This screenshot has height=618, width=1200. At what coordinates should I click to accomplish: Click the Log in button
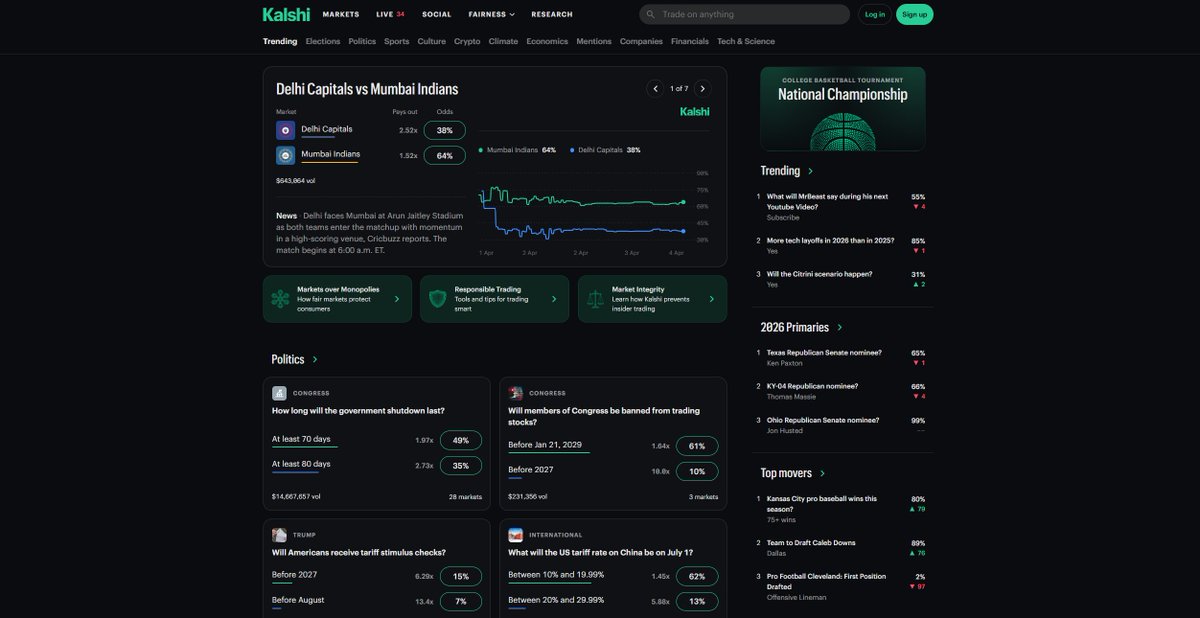[x=875, y=14]
